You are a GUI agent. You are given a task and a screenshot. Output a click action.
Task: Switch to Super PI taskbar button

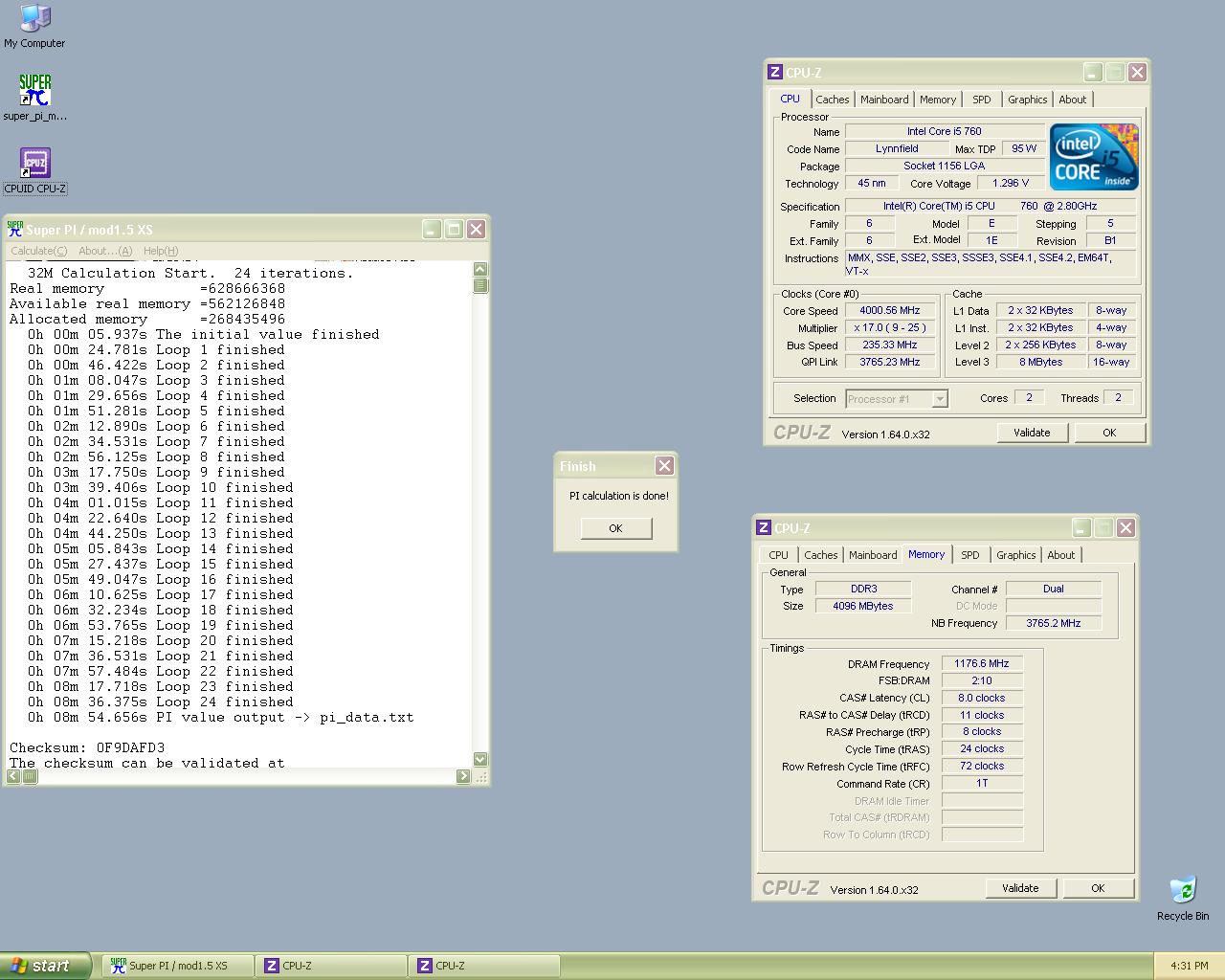(x=177, y=966)
